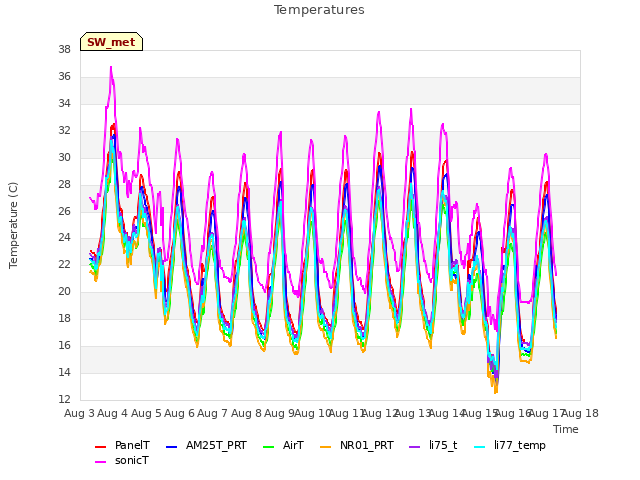This screenshot has width=640, height=480.
Task: Click the cyan li77_temp color marker
Action: point(480,447)
